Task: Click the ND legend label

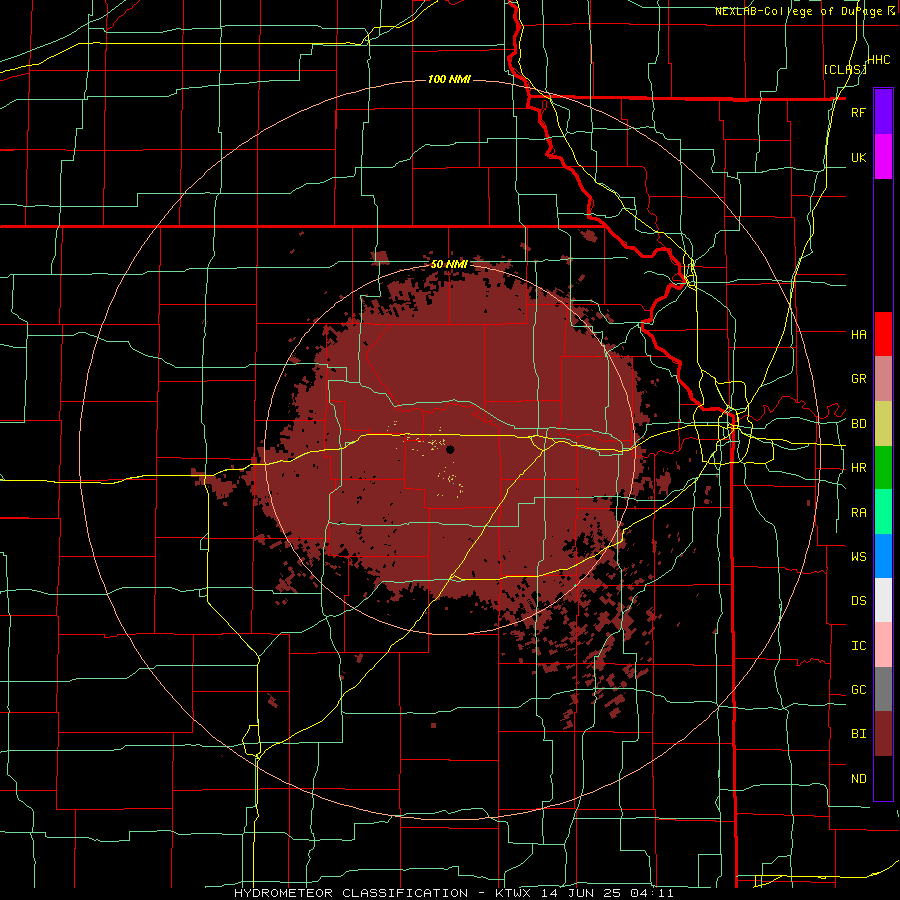Action: click(858, 779)
